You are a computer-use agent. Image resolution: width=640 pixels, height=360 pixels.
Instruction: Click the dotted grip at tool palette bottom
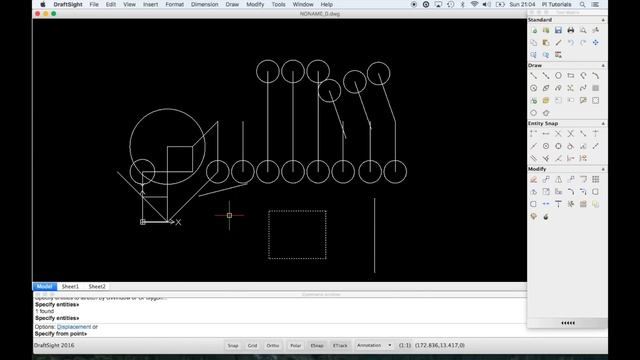pos(568,323)
